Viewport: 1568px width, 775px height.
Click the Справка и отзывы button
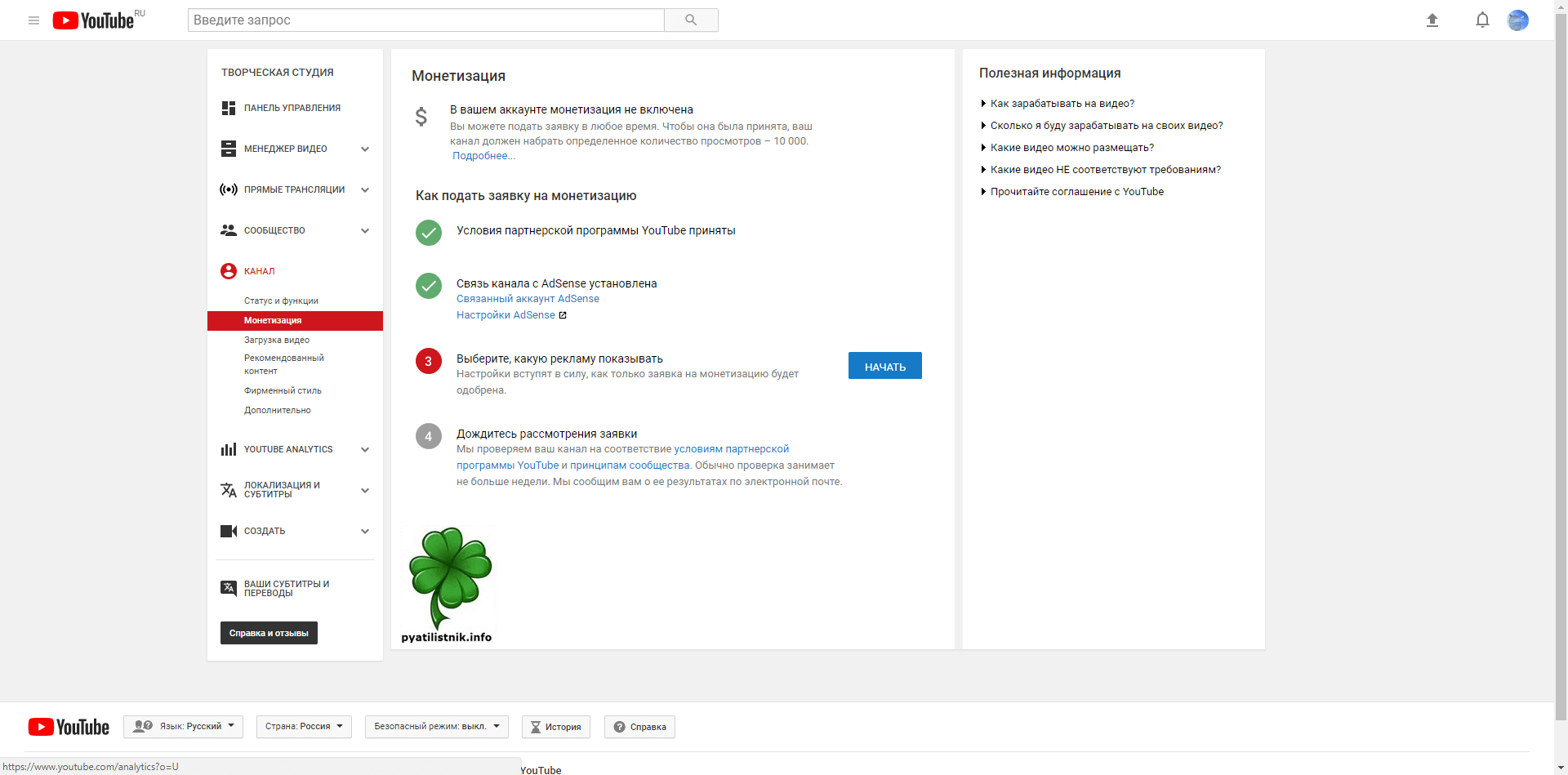point(269,633)
